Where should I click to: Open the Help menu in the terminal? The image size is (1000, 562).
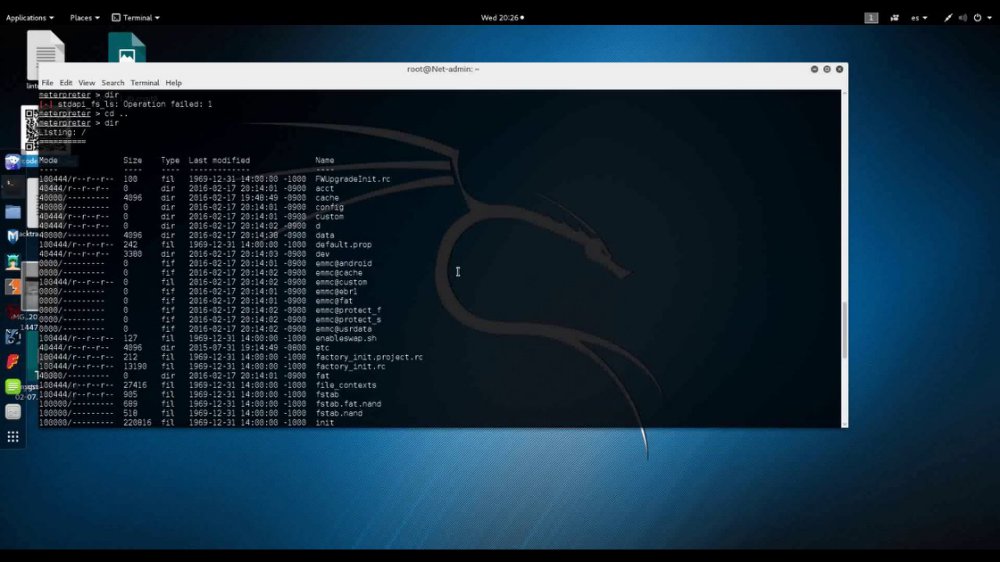tap(173, 83)
